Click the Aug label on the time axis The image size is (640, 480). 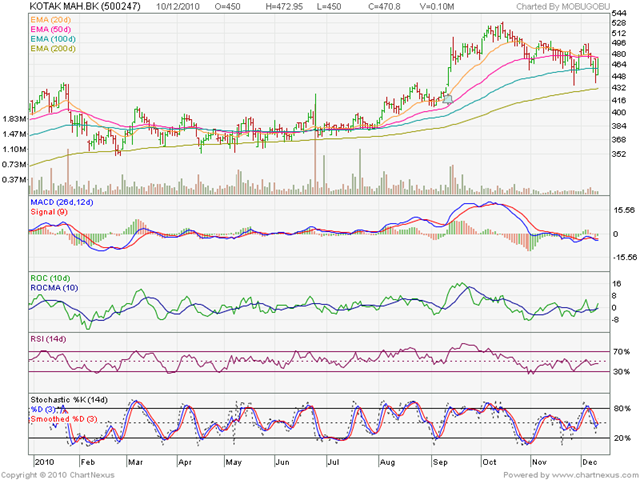pos(387,462)
